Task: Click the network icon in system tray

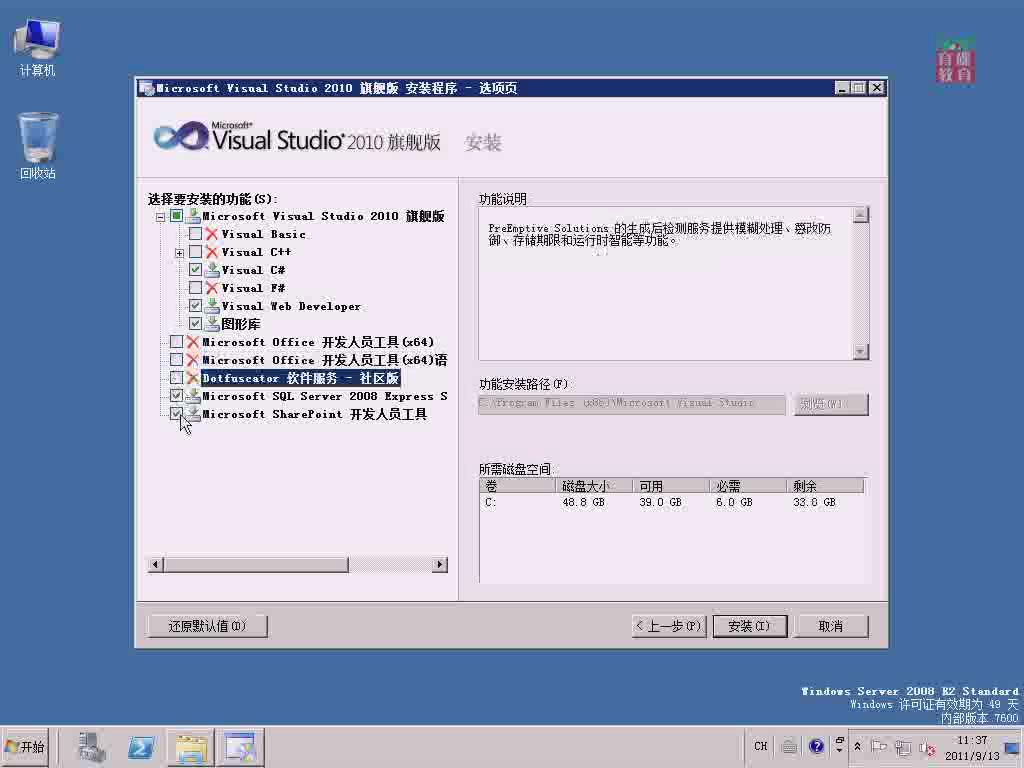Action: click(x=903, y=746)
